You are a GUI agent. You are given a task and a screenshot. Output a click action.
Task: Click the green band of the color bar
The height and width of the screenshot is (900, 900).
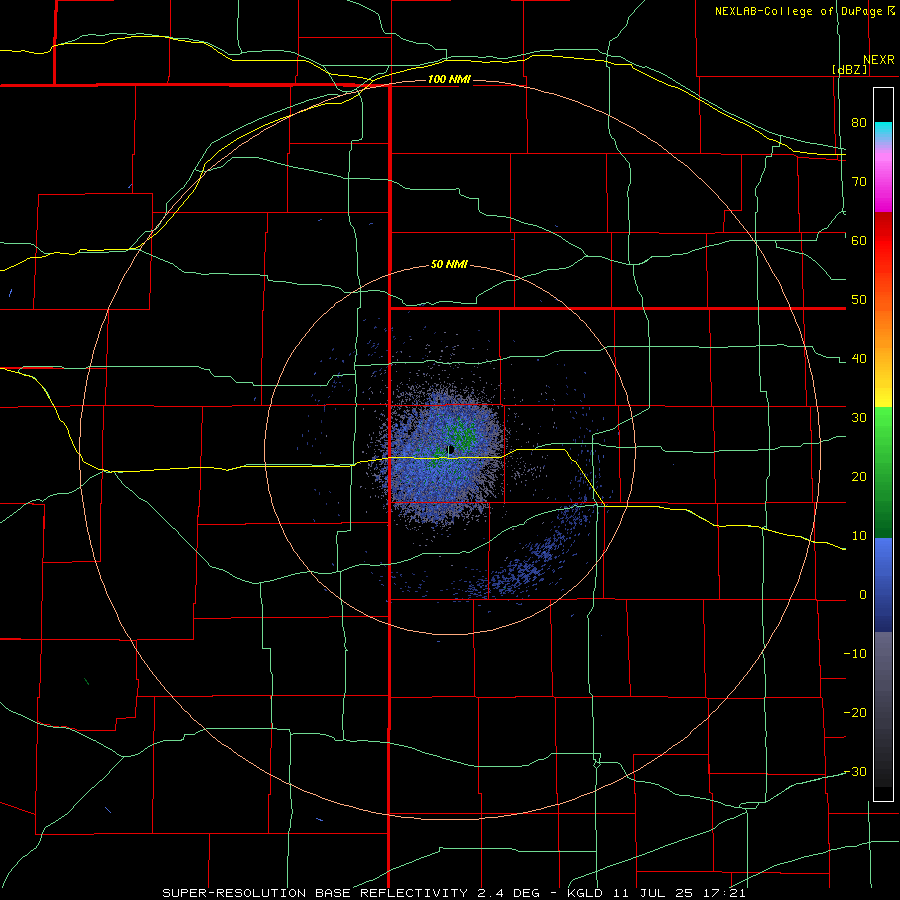(x=883, y=472)
